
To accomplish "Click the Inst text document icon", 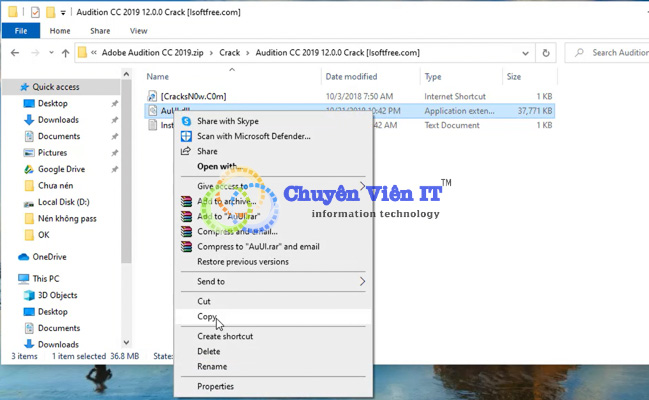I will (152, 125).
